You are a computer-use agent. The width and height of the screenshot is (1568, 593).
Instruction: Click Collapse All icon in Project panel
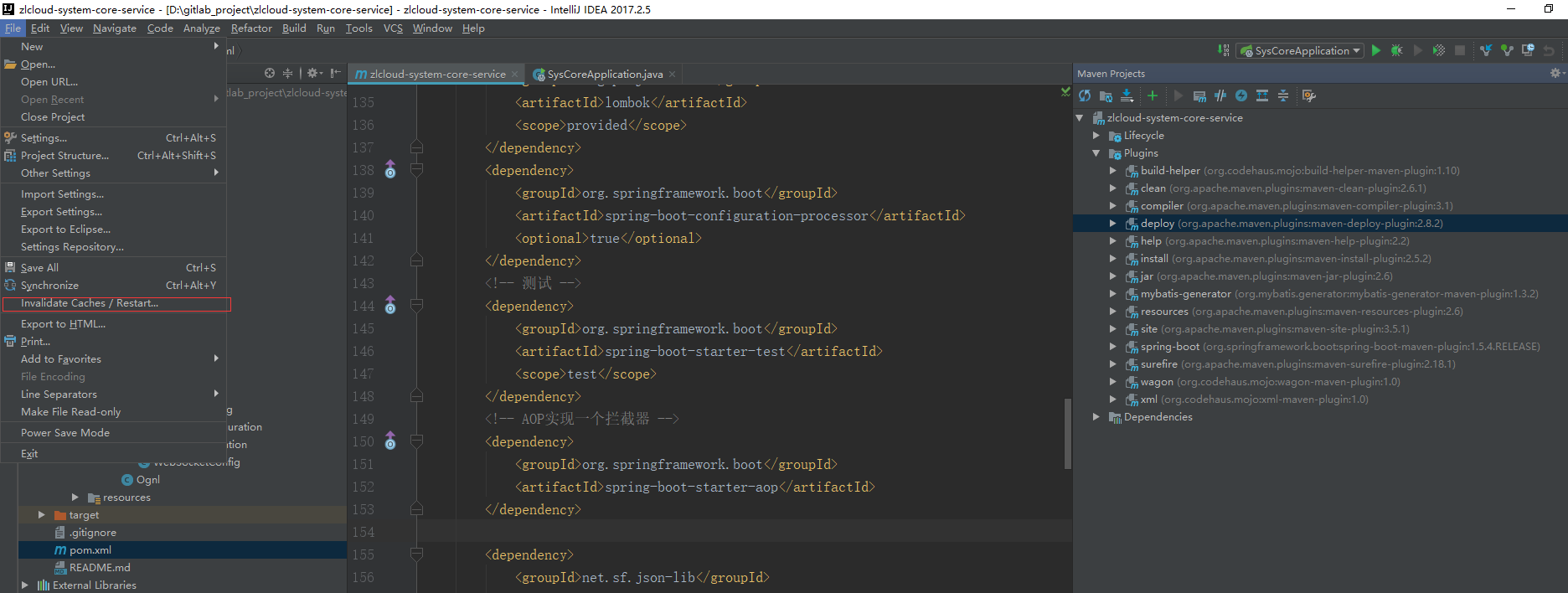287,73
